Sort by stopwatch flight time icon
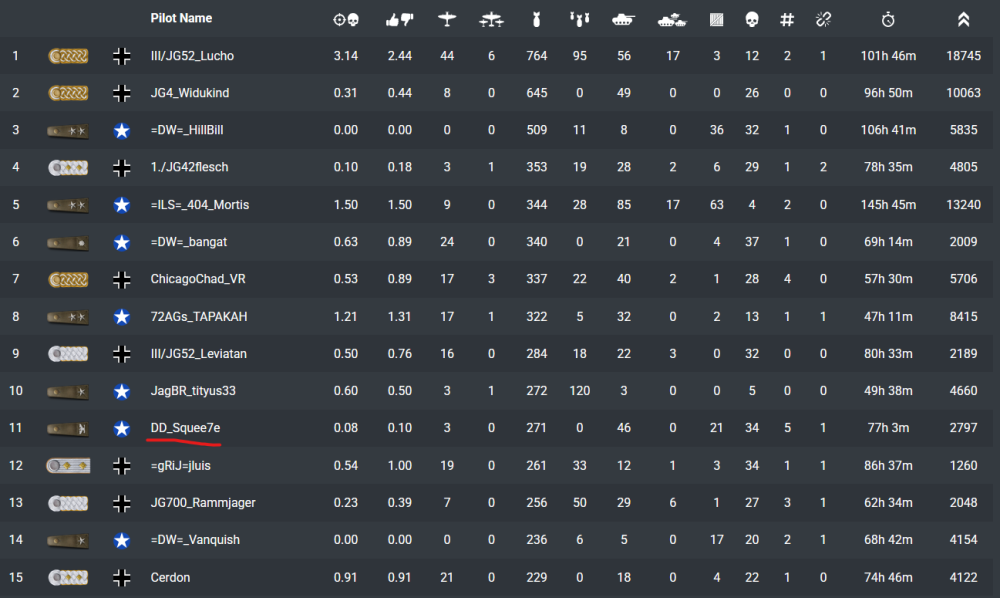The width and height of the screenshot is (1000, 598). click(x=888, y=19)
